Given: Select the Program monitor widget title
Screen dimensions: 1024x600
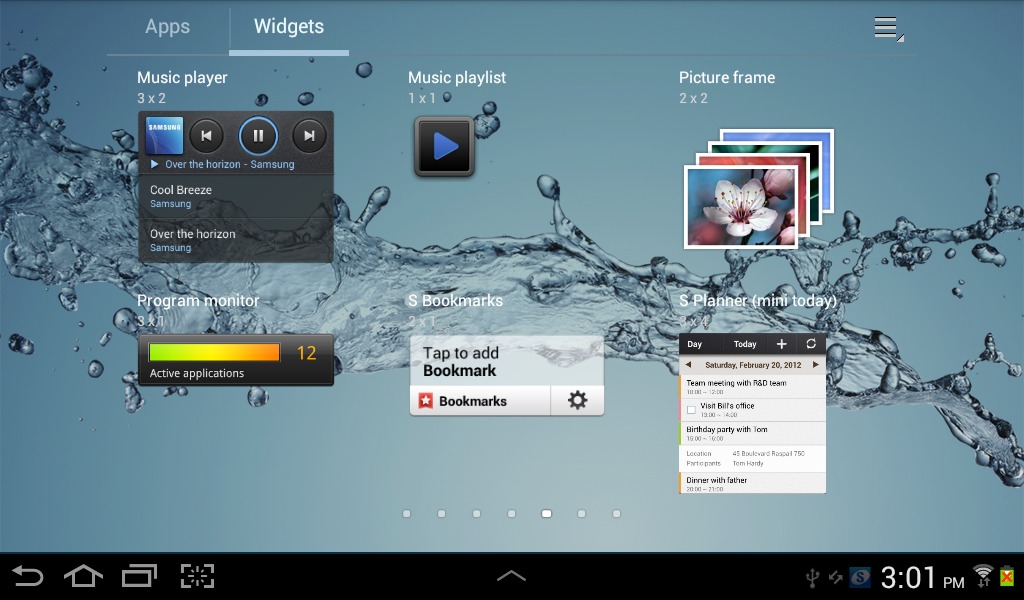Looking at the screenshot, I should pos(198,300).
